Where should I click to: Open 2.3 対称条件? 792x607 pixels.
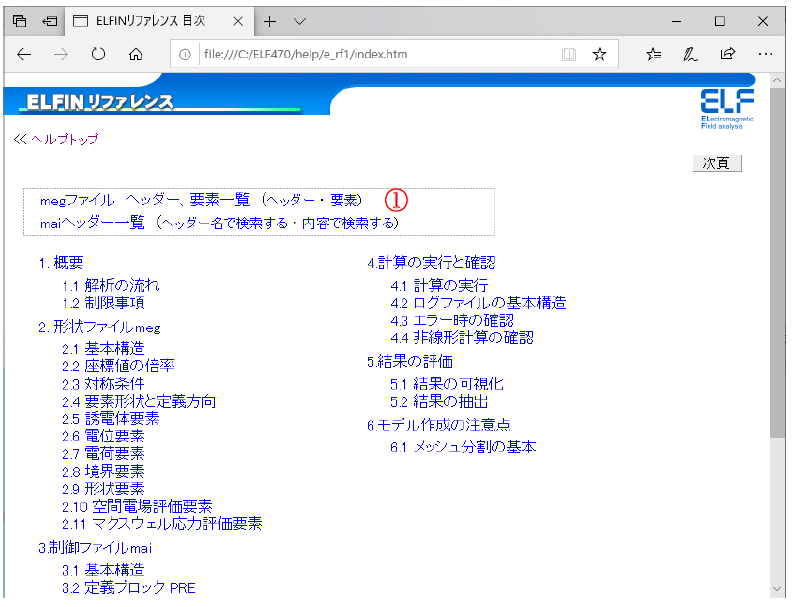coord(104,384)
